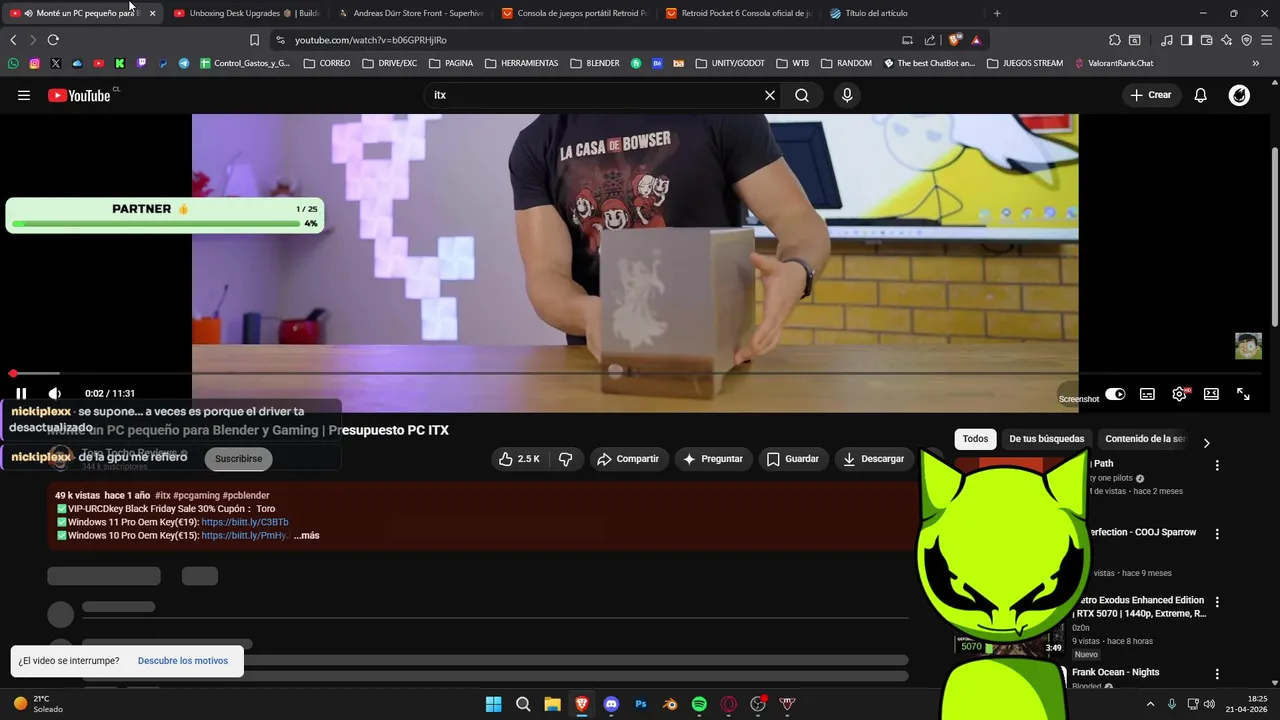Viewport: 1280px width, 720px height.
Task: Pause the video with the pause button
Action: click(21, 394)
